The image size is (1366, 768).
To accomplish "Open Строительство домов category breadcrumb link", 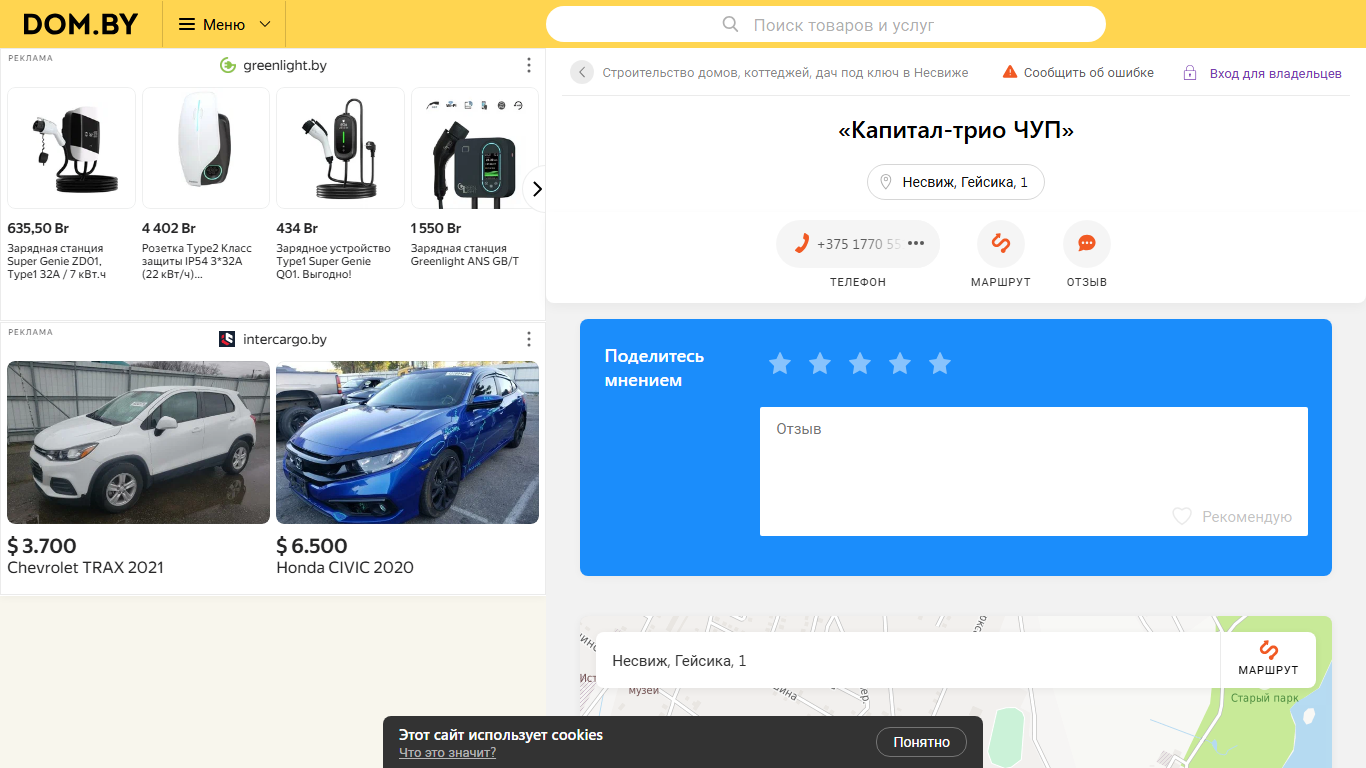I will (x=784, y=73).
